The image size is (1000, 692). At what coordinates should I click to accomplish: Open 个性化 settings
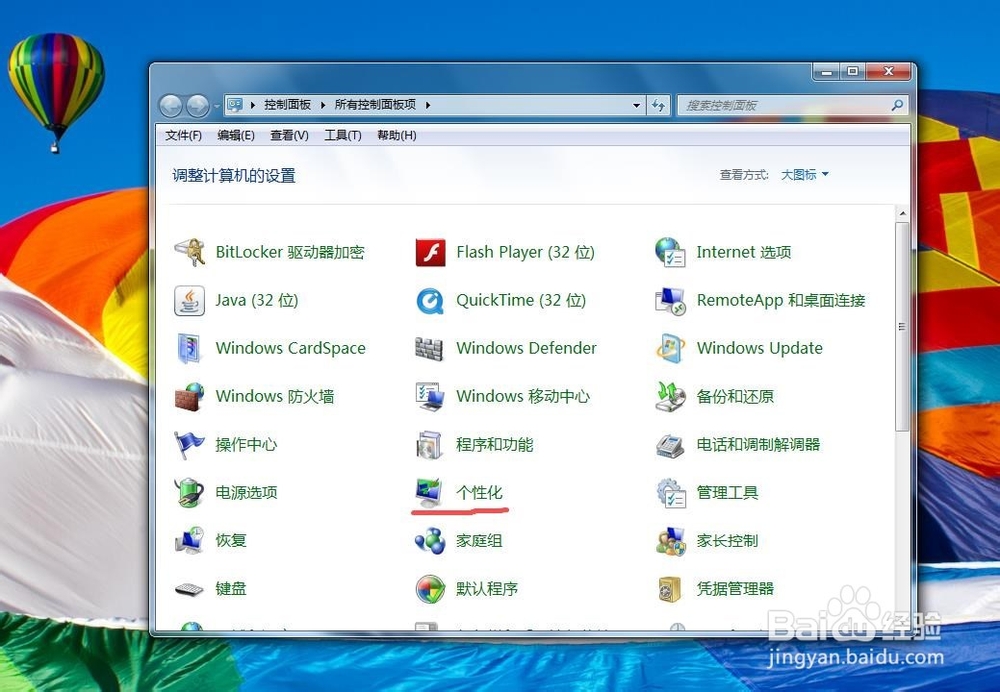(x=479, y=492)
